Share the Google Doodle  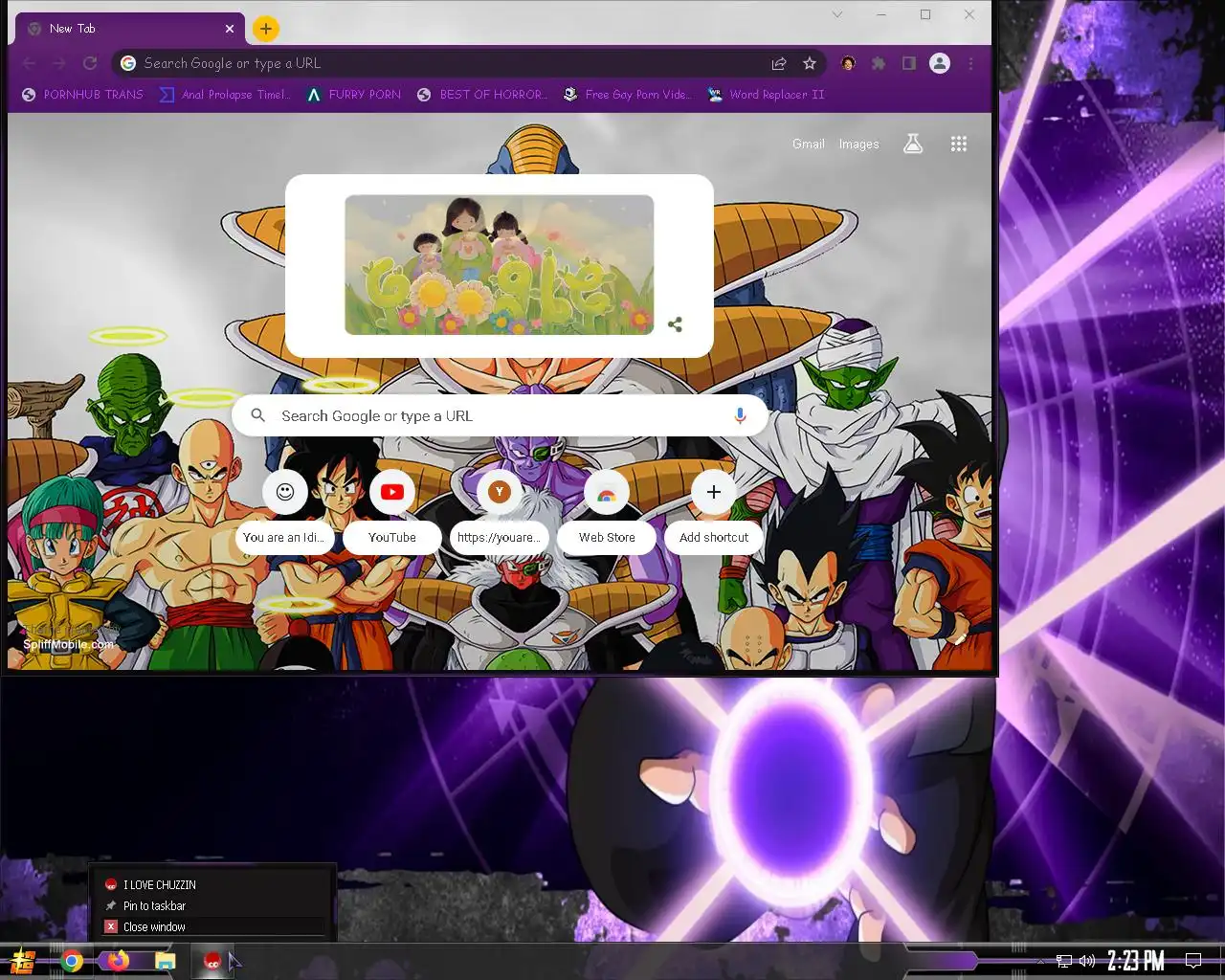(675, 324)
